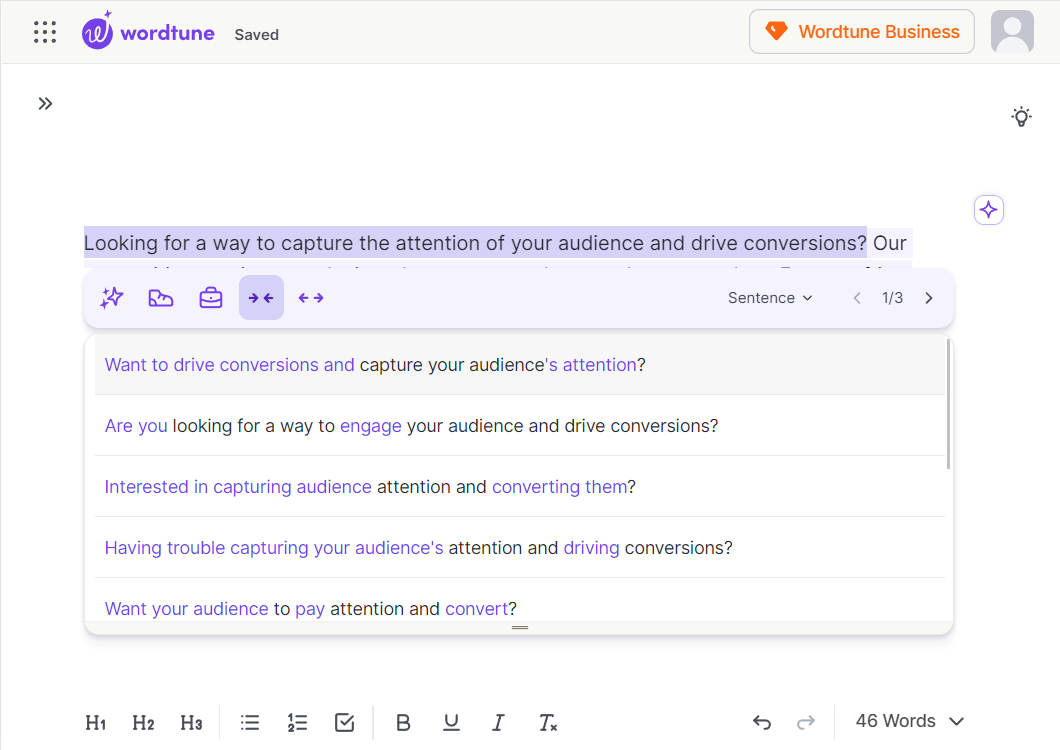Toggle underline formatting
Screen dimensions: 1060x750
[x=451, y=722]
